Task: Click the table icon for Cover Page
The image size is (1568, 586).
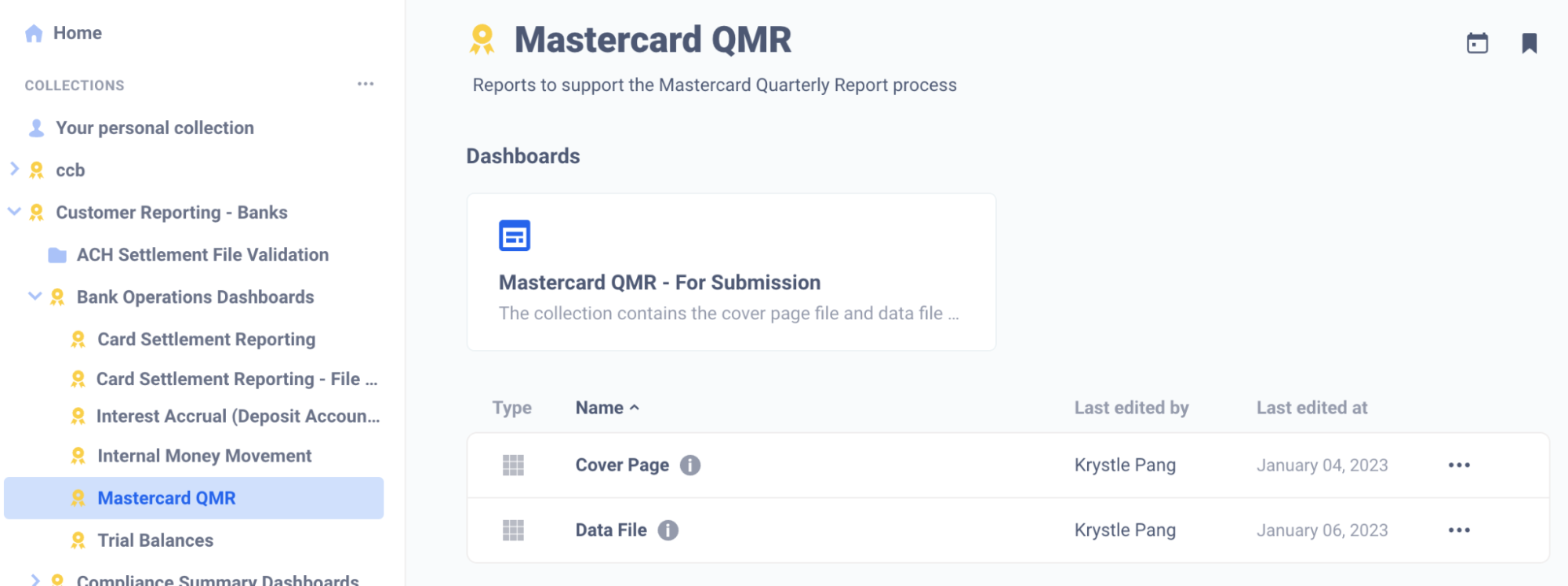Action: (x=513, y=465)
